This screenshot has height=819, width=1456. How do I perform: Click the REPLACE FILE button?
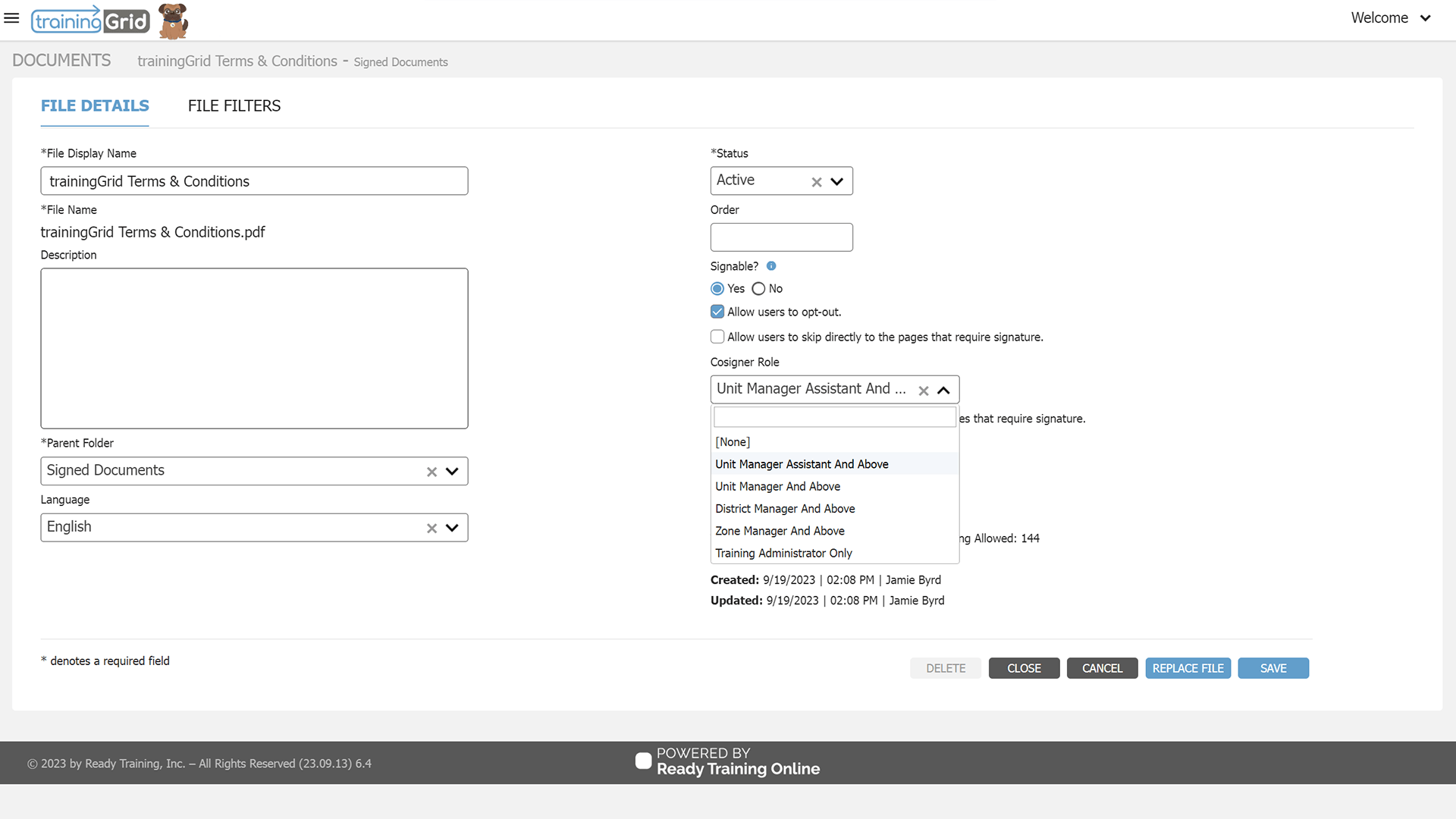coord(1188,668)
